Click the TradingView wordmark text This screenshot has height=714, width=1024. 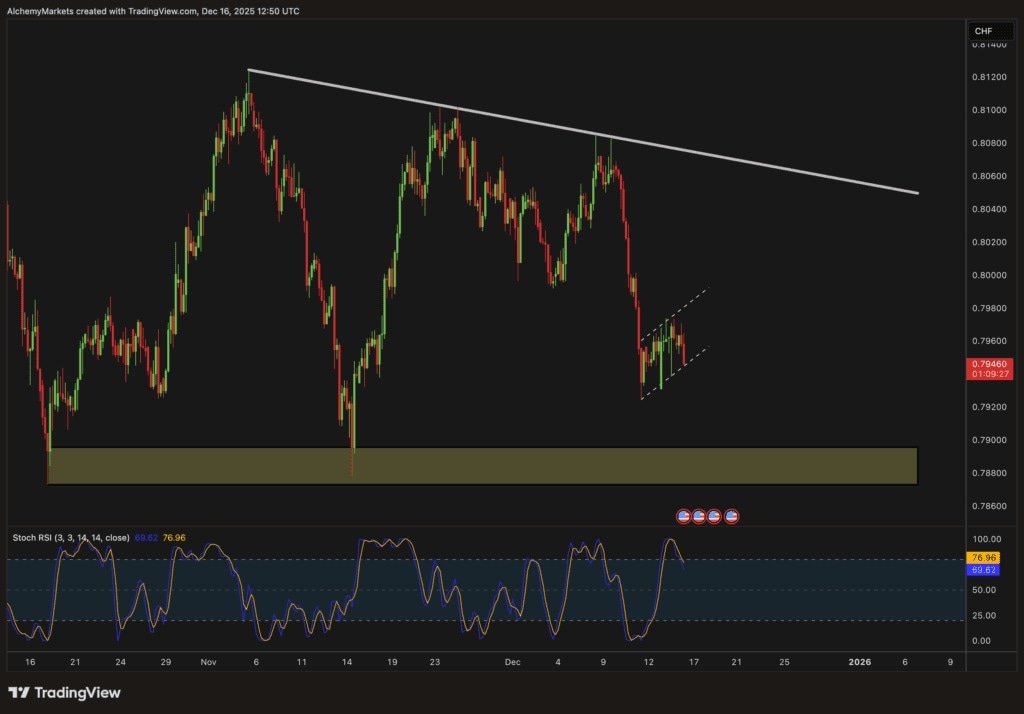77,692
